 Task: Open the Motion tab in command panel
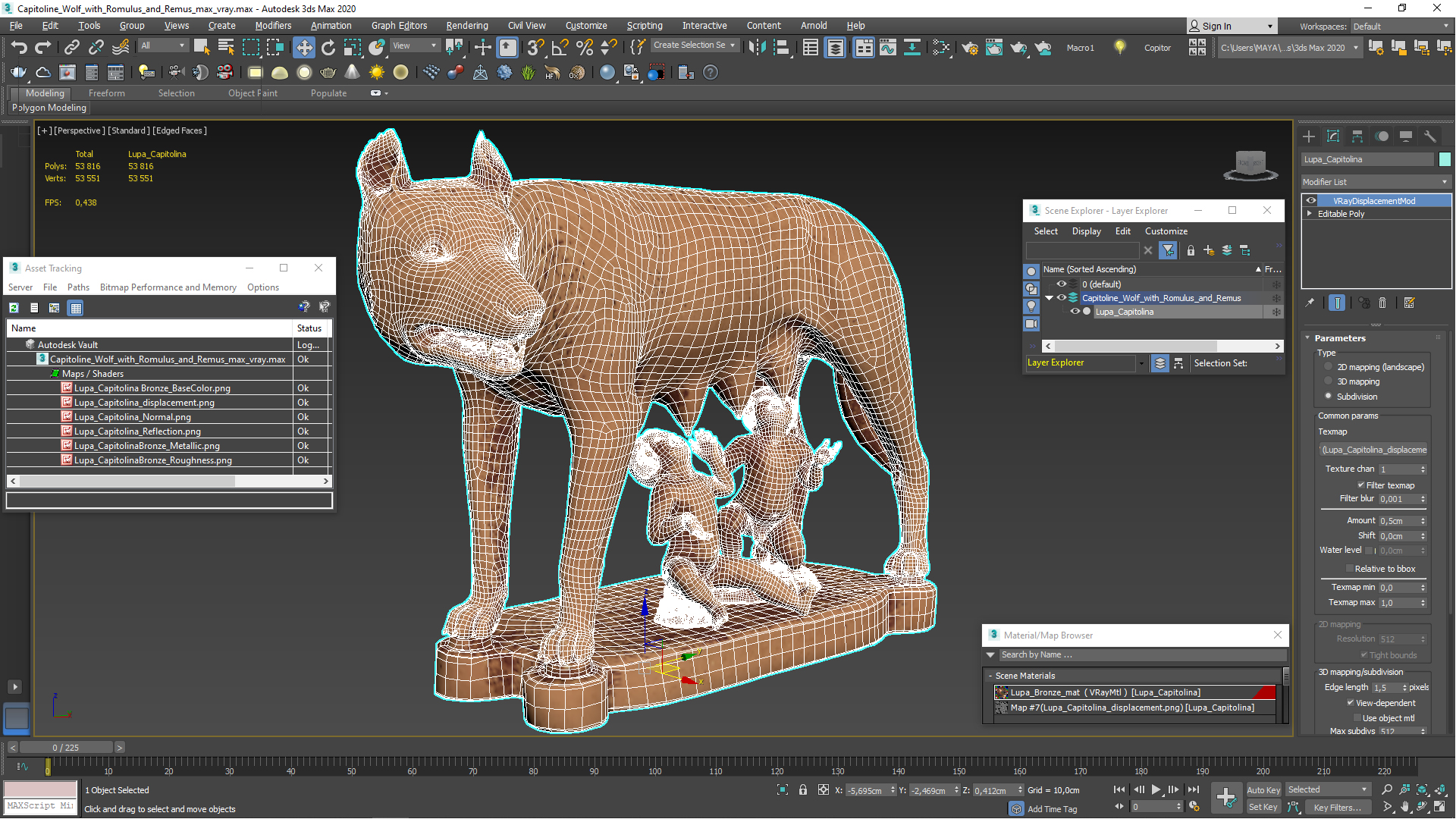[1382, 136]
